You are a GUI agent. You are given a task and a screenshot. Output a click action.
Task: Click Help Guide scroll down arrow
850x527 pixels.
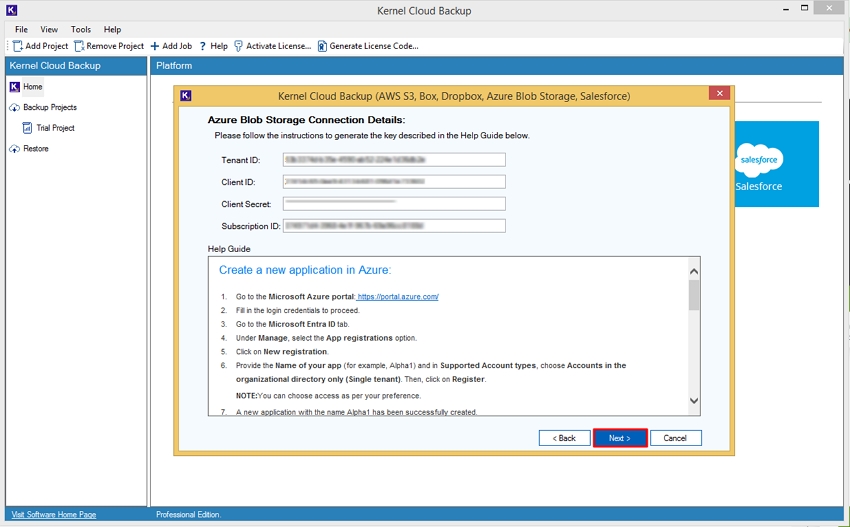694,401
